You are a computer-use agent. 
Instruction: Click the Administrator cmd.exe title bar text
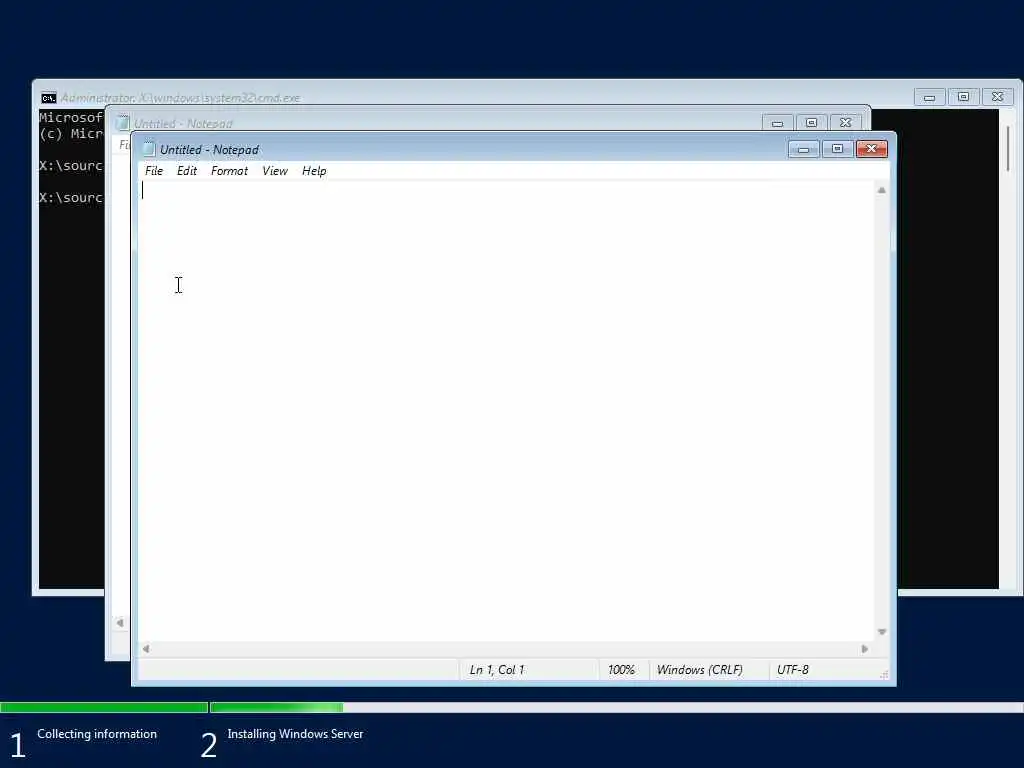click(x=180, y=98)
